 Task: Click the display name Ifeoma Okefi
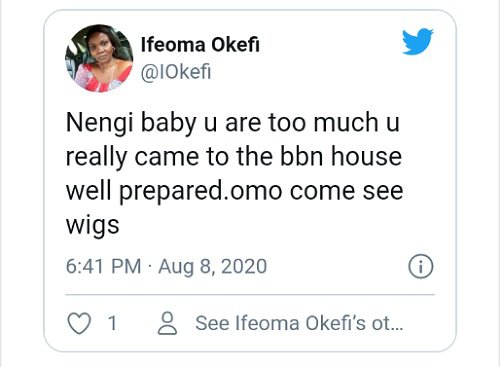(200, 44)
